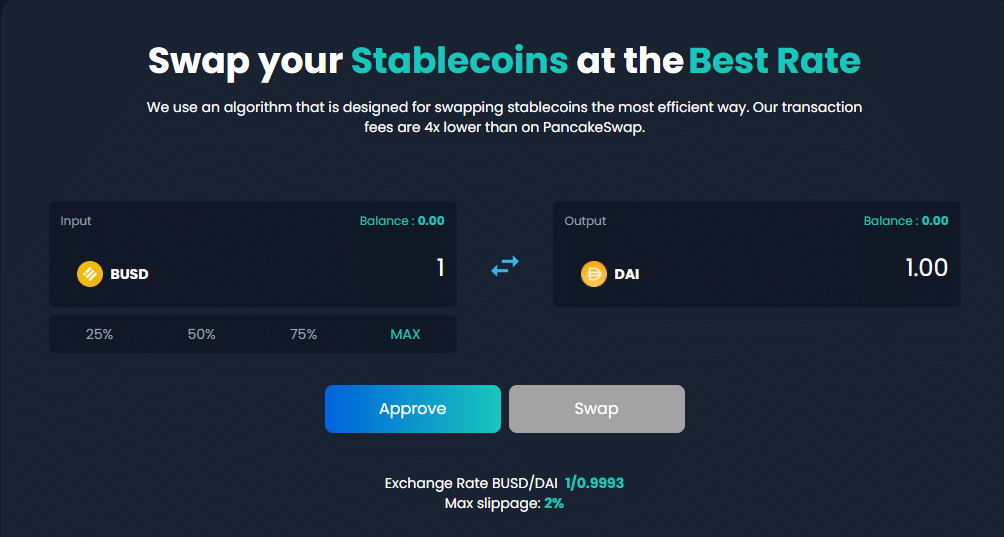Screen dimensions: 1004x537
Task: Click the "Output" panel label
Action: click(585, 221)
